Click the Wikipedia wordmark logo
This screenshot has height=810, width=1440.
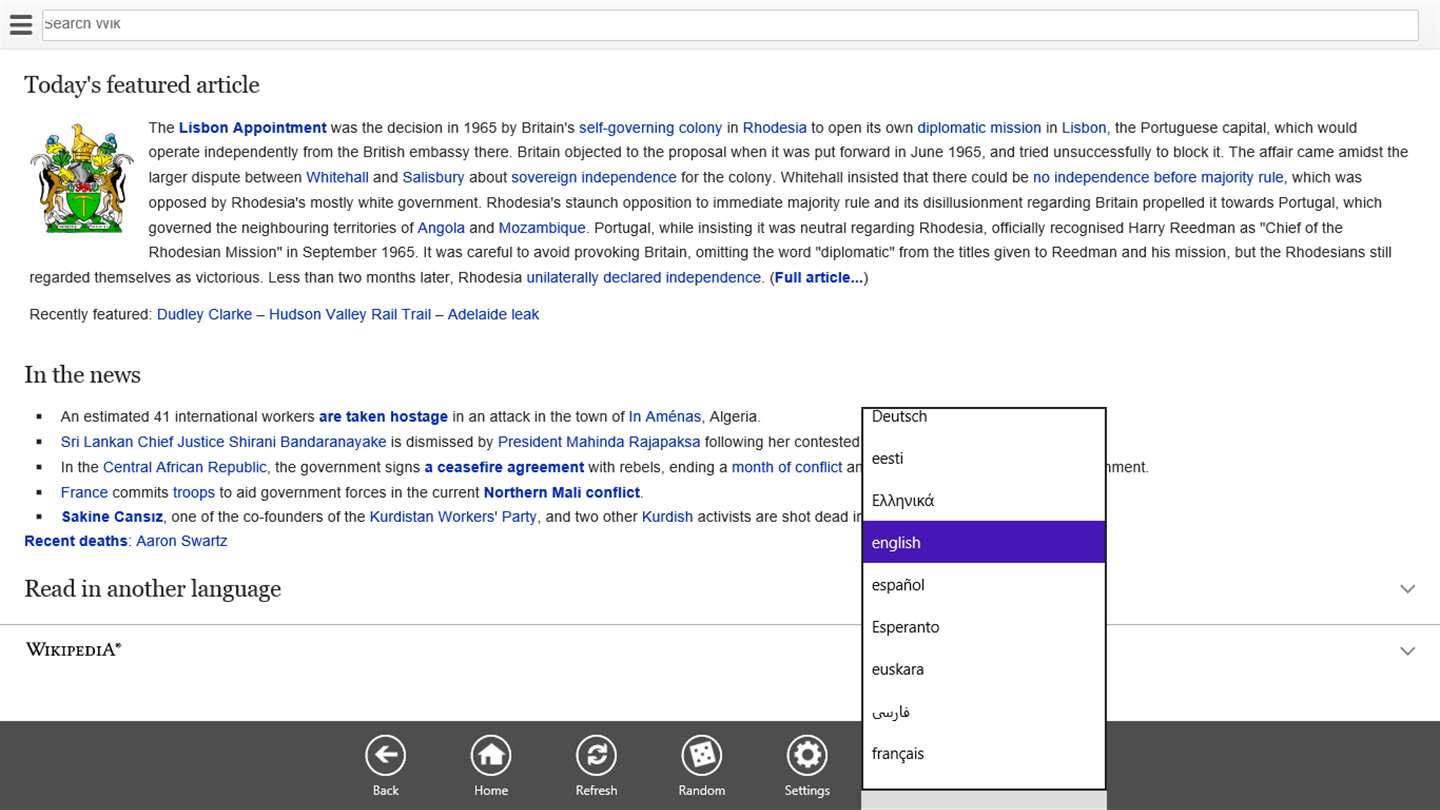point(73,649)
